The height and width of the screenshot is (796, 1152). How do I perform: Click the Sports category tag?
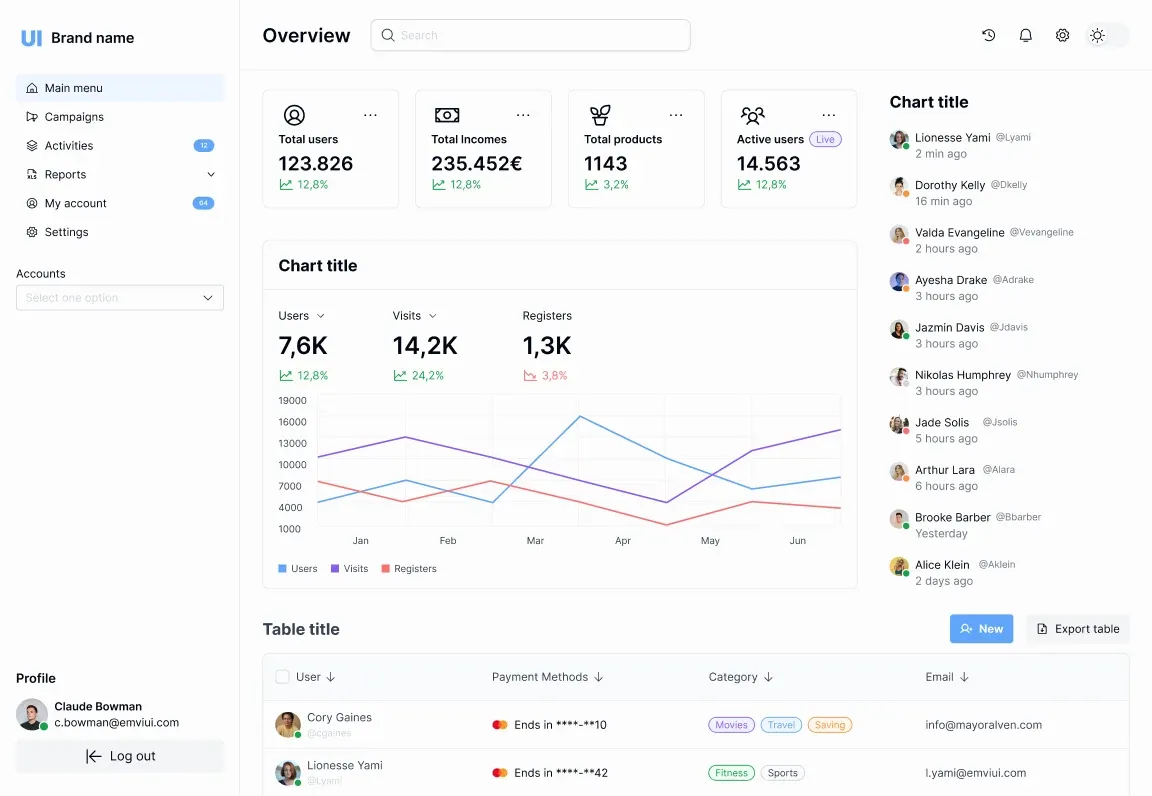pos(782,772)
